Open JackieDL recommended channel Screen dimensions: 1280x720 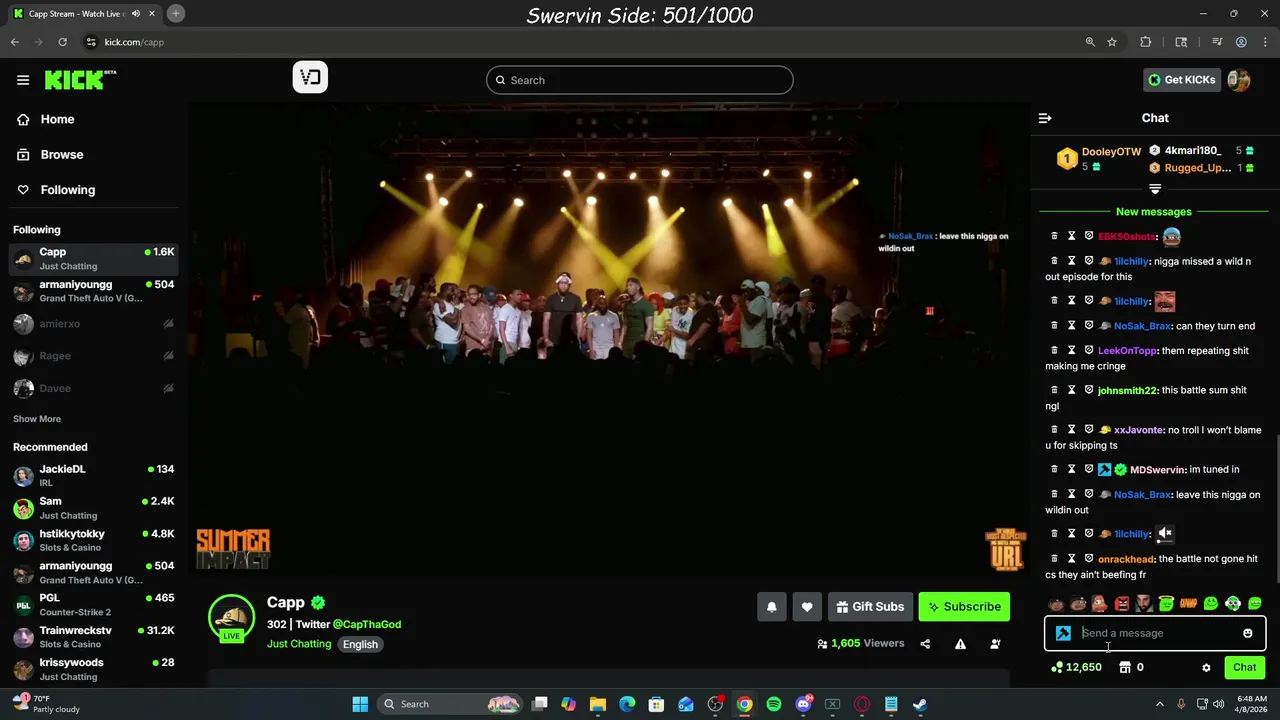tap(94, 475)
